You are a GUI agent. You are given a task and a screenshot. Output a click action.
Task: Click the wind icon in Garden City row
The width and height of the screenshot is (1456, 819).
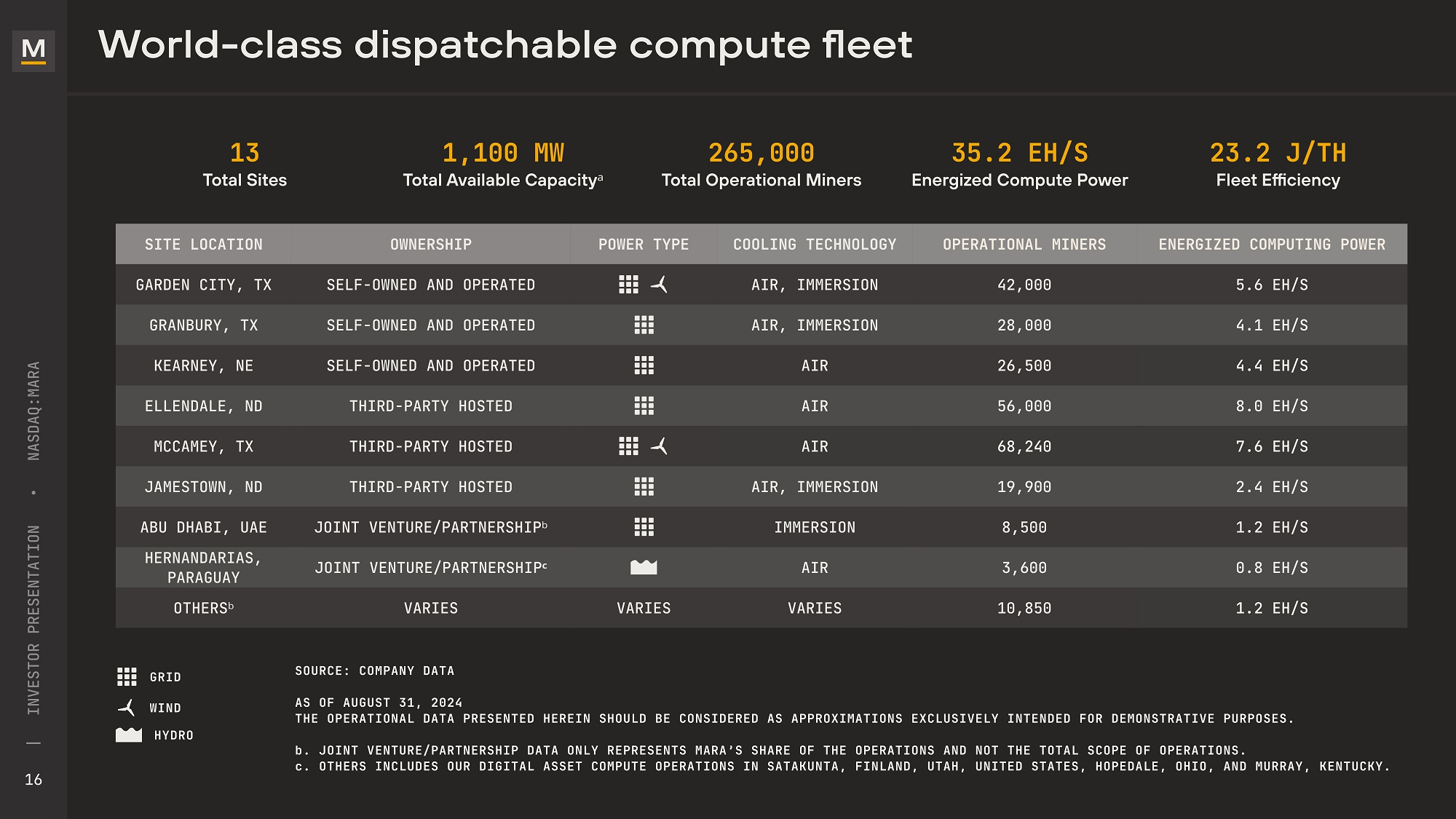point(660,285)
